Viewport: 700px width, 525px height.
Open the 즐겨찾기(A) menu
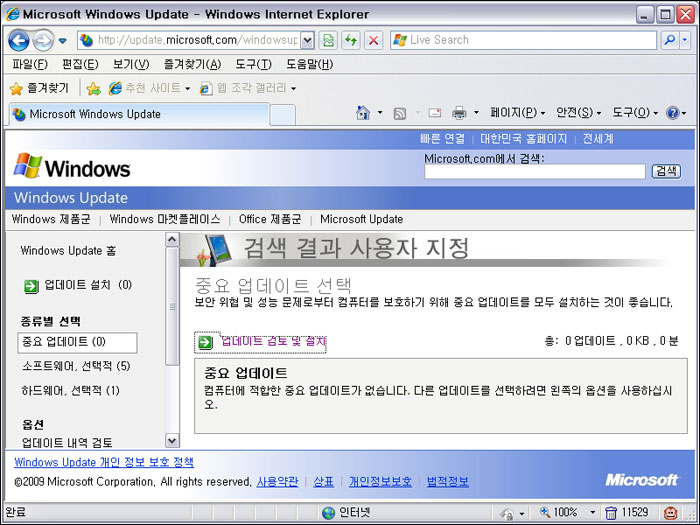click(192, 64)
